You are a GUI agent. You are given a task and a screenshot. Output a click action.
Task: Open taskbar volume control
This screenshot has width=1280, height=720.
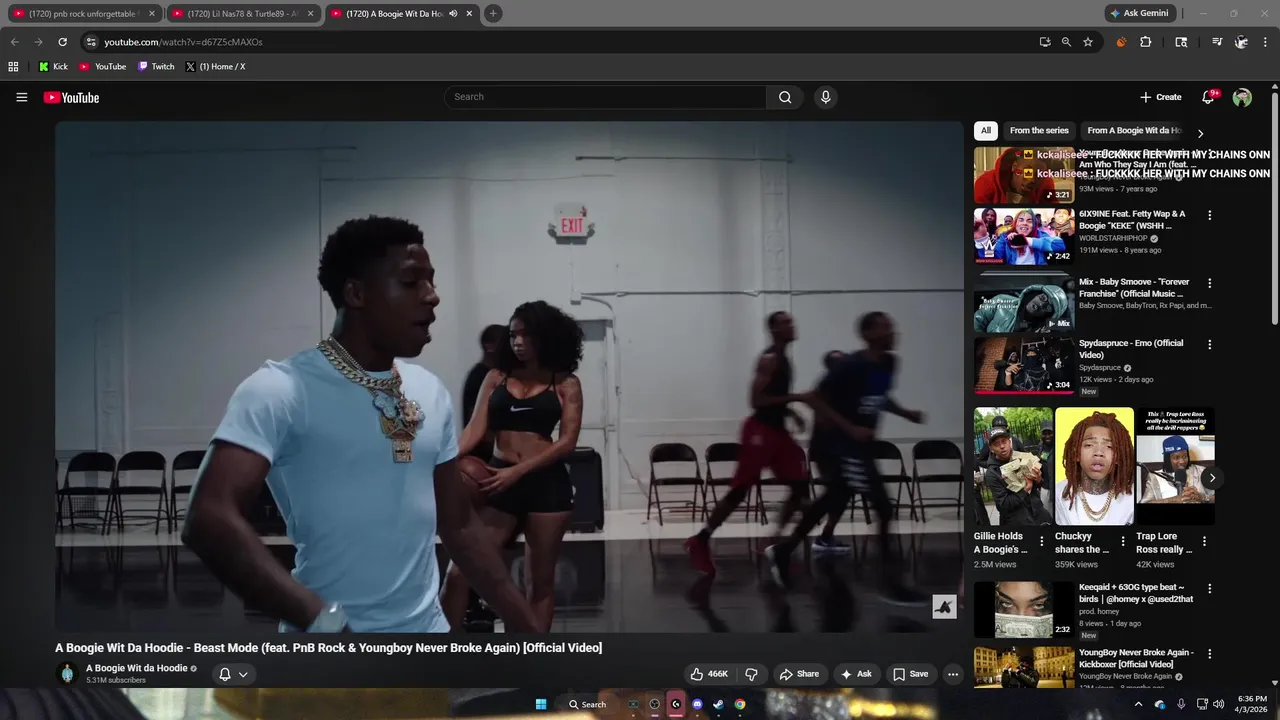coord(1218,704)
